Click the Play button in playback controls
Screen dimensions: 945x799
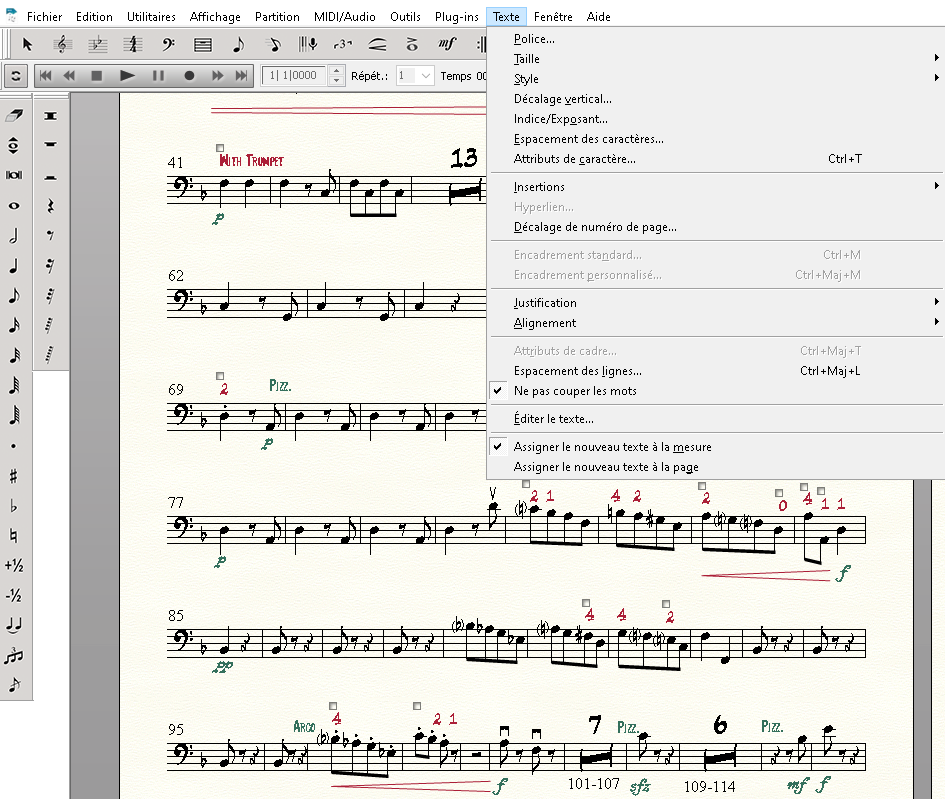127,75
